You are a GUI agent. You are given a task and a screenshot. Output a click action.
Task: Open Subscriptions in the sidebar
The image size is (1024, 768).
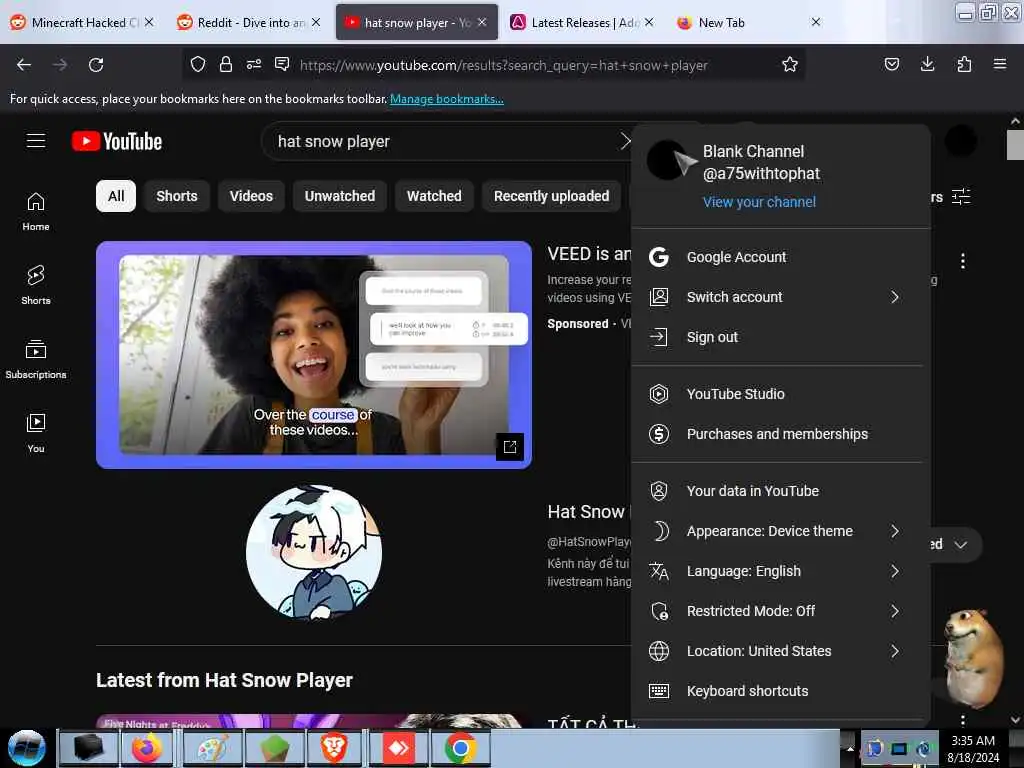tap(36, 359)
